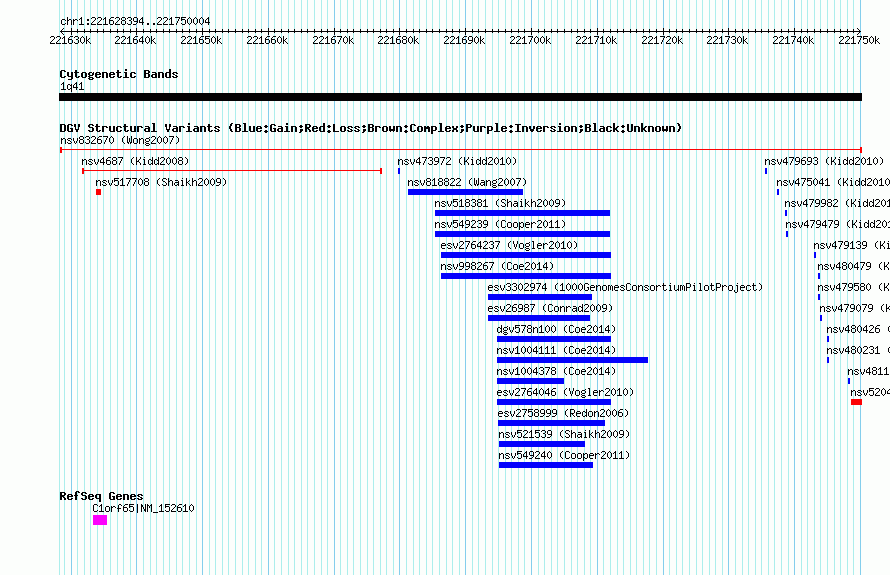Viewport: 890px width, 575px height.
Task: Click the blue nsv818822 gain bar
Action: [x=465, y=192]
